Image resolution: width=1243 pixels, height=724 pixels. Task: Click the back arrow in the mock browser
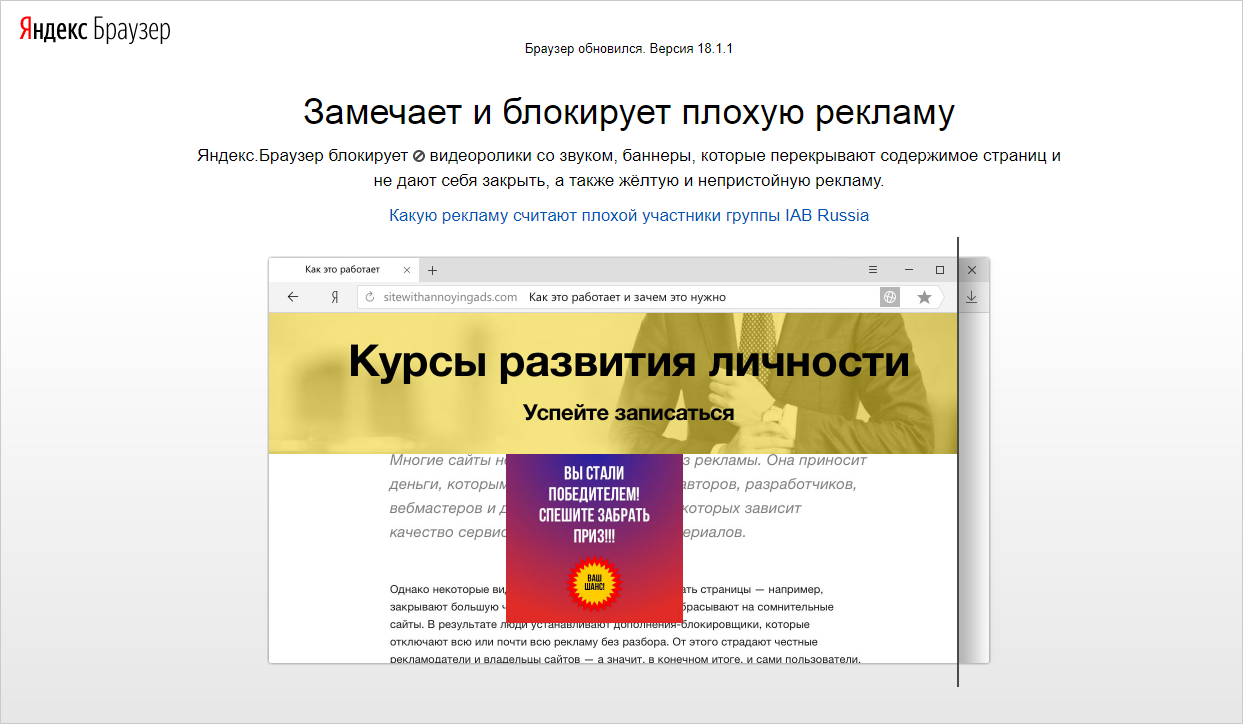293,297
